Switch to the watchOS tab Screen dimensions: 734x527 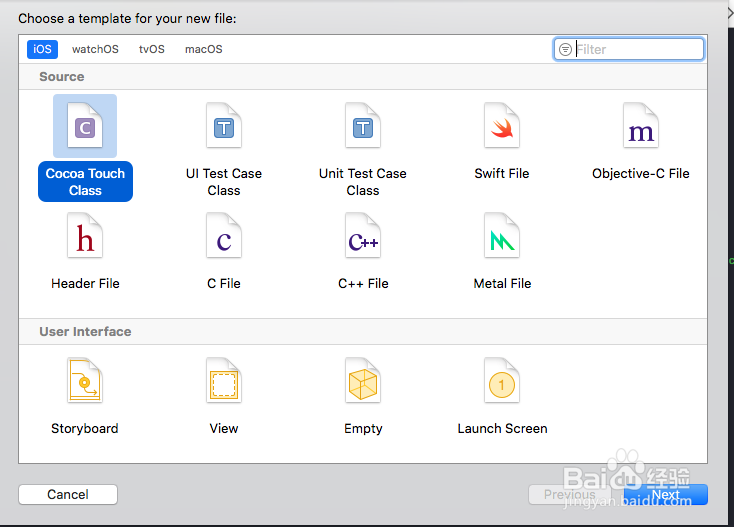click(x=95, y=49)
